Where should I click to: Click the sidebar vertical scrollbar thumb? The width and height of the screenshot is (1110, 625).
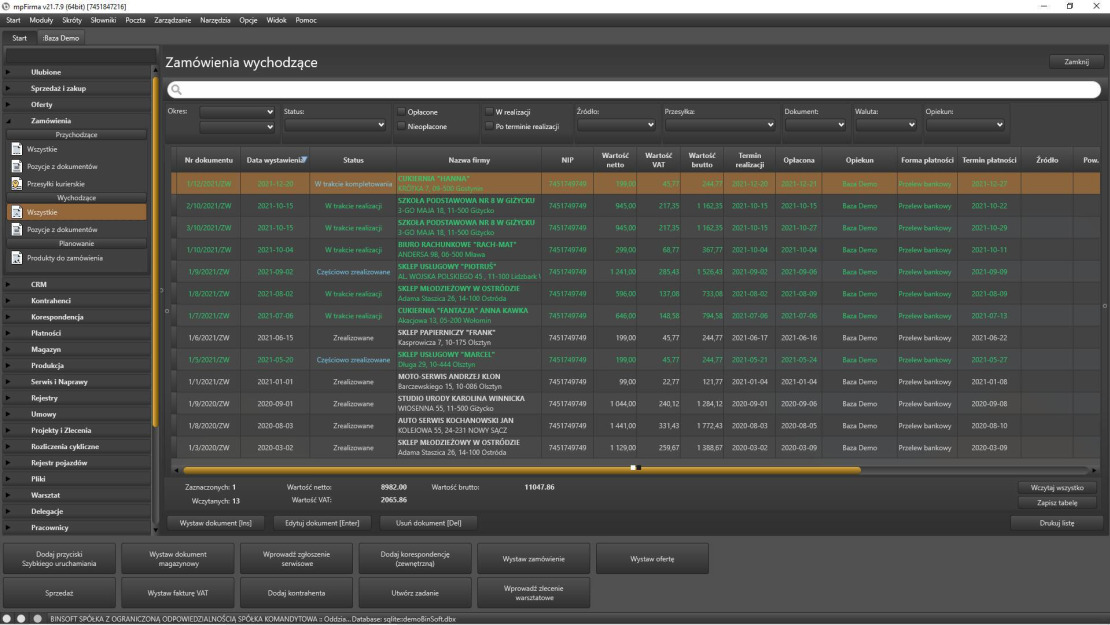point(155,251)
